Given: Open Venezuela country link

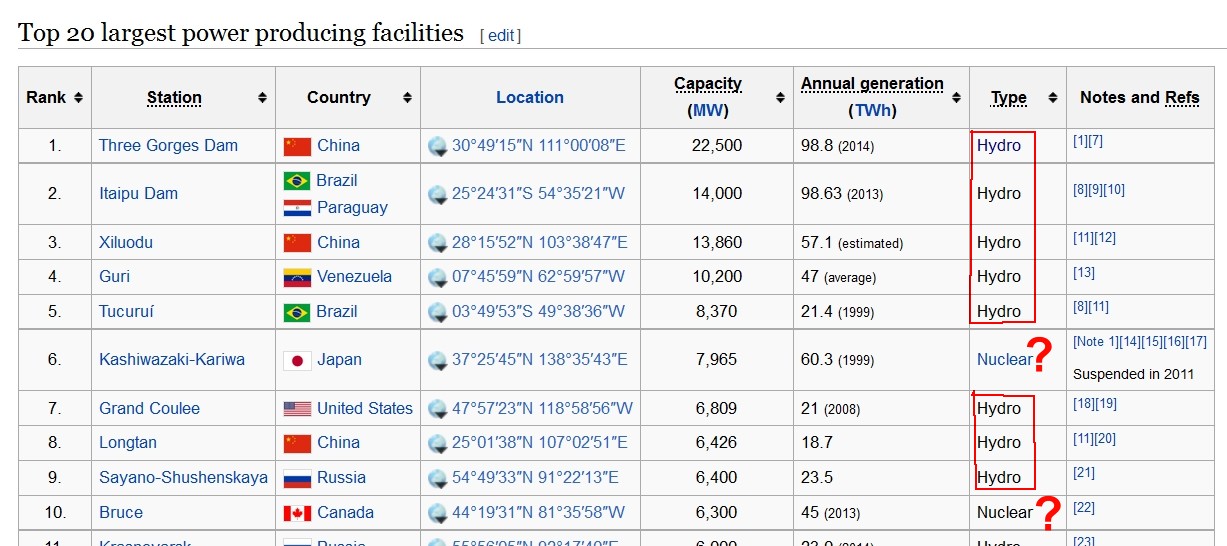Looking at the screenshot, I should point(354,276).
